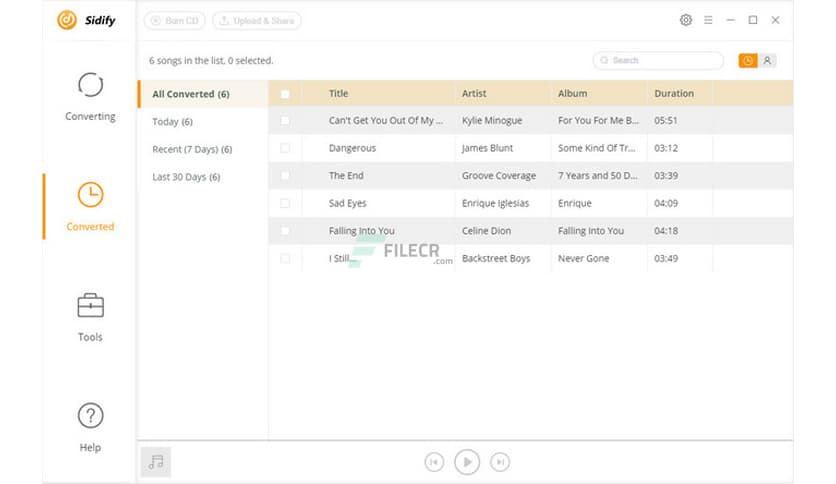Screen dimensions: 836x484
Task: Open the hamburger menu icon
Action: pos(708,20)
